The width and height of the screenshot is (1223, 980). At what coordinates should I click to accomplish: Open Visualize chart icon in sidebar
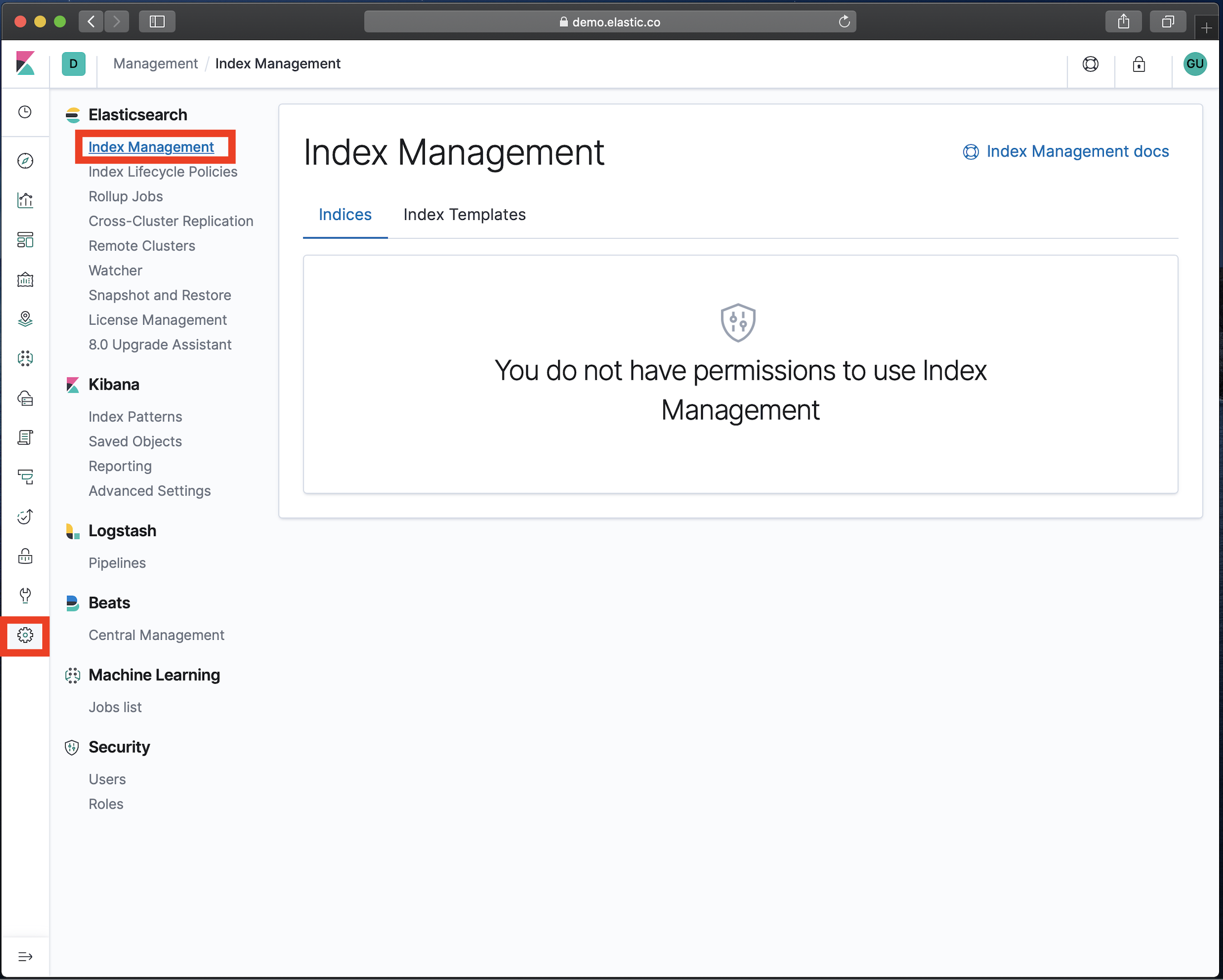point(25,200)
